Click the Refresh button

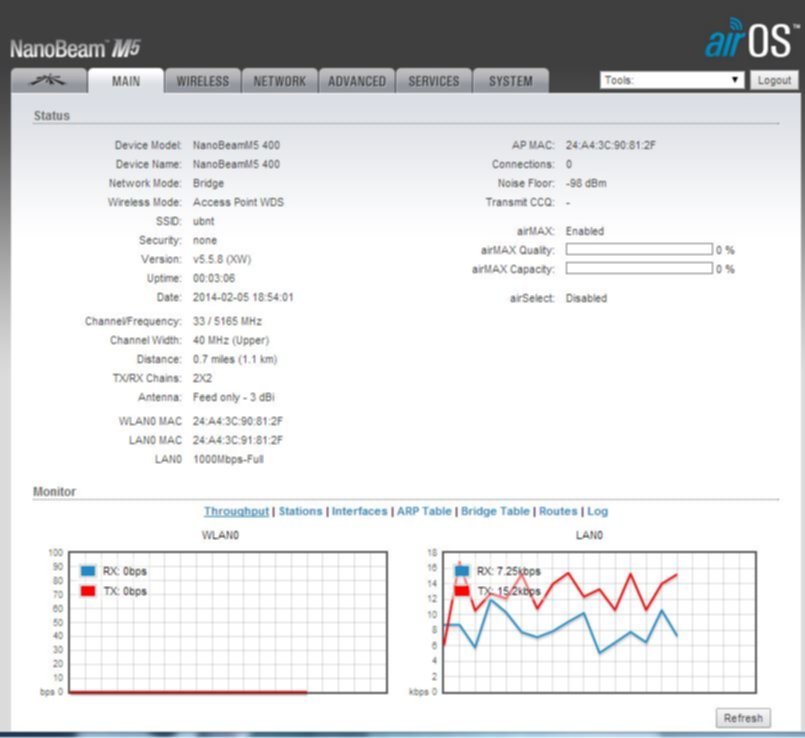[743, 717]
